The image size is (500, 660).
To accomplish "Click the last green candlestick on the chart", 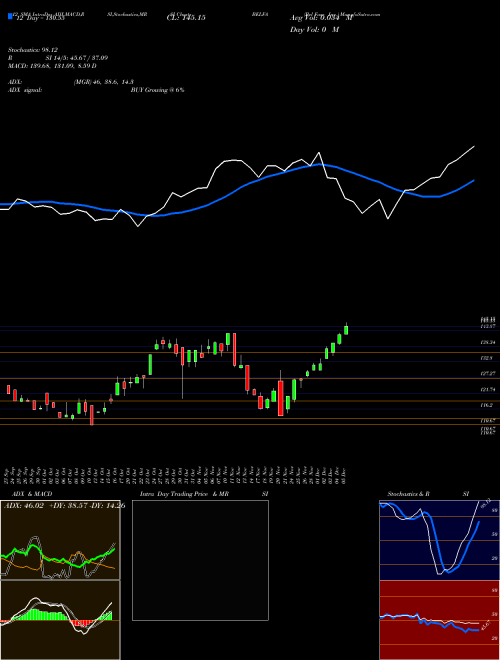I will point(346,330).
